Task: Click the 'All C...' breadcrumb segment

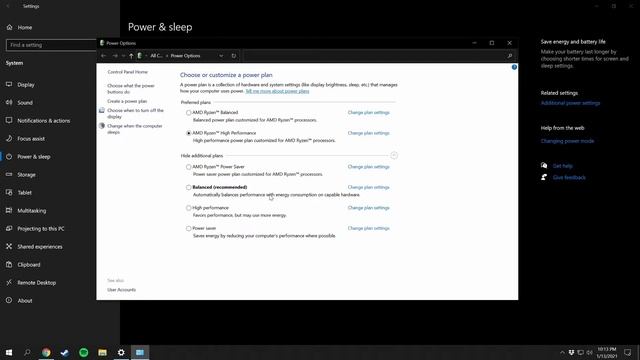Action: click(x=156, y=56)
